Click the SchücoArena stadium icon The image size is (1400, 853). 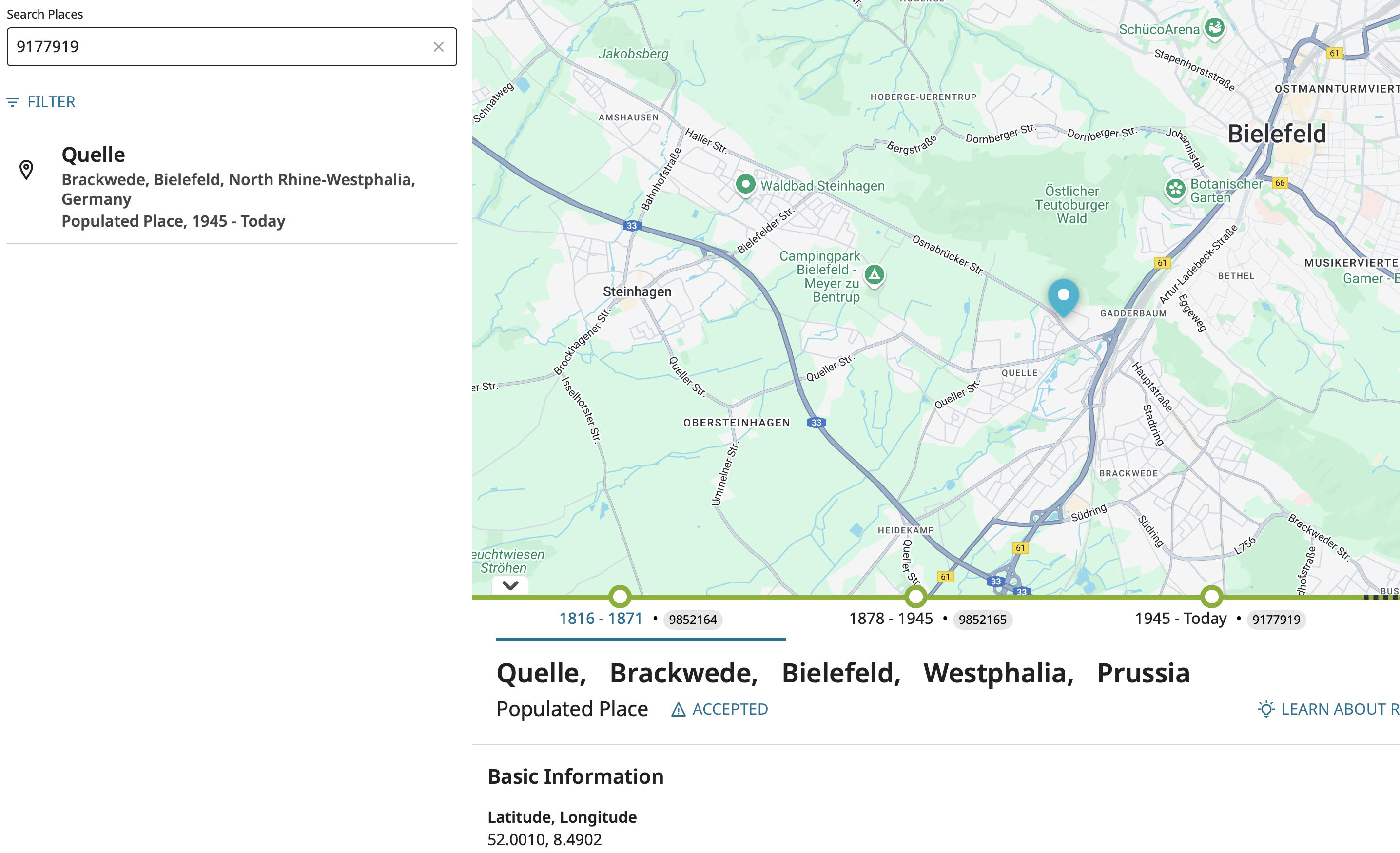(1214, 27)
